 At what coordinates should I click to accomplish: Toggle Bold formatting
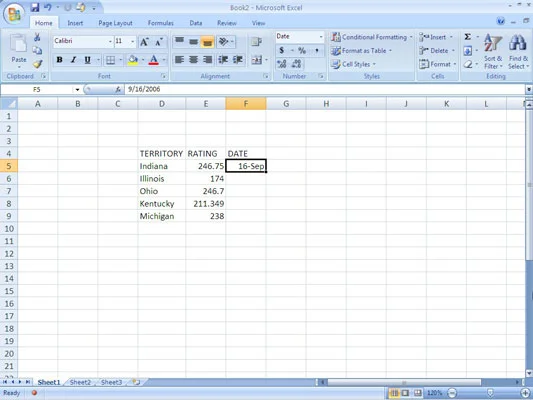[59, 60]
